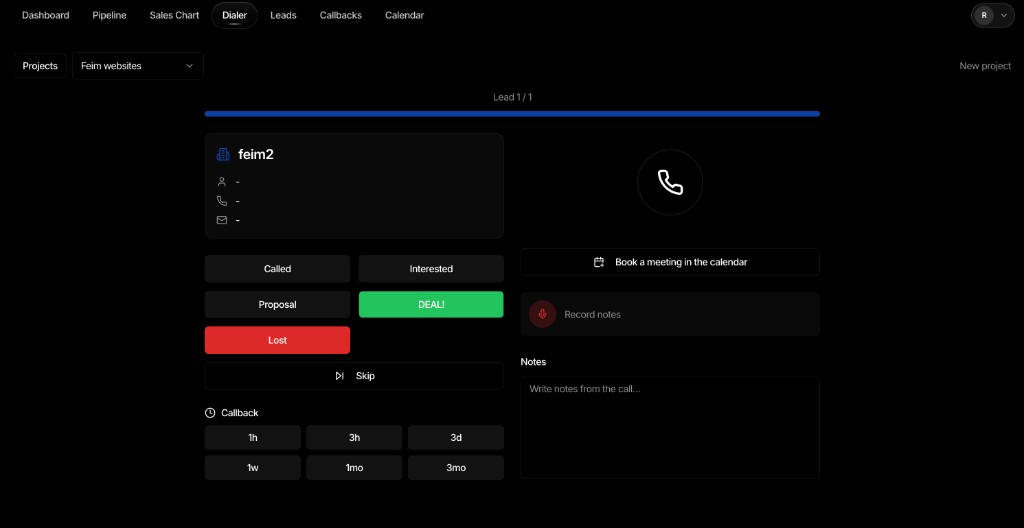Schedule a 1h callback
This screenshot has height=528, width=1024.
(x=253, y=438)
